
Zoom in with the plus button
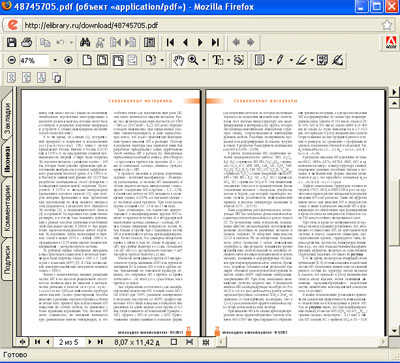(x=68, y=60)
